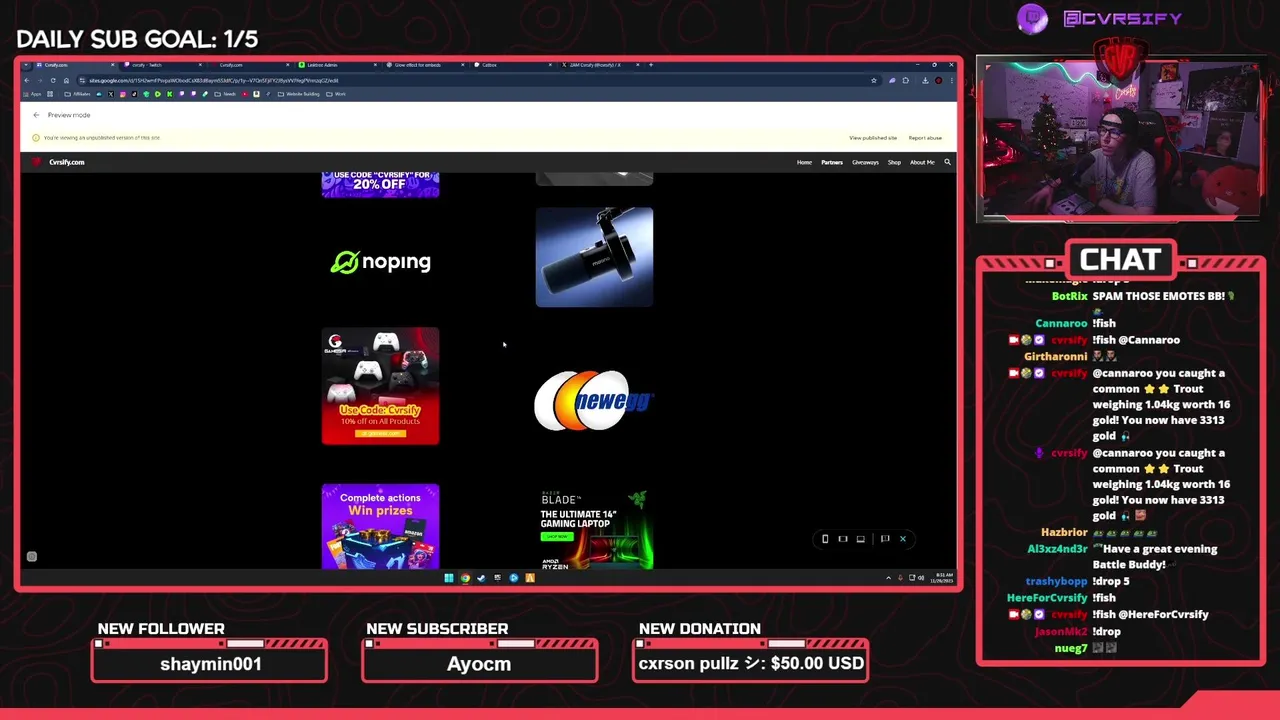Open the microphone product image
The image size is (1280, 720).
coord(594,257)
